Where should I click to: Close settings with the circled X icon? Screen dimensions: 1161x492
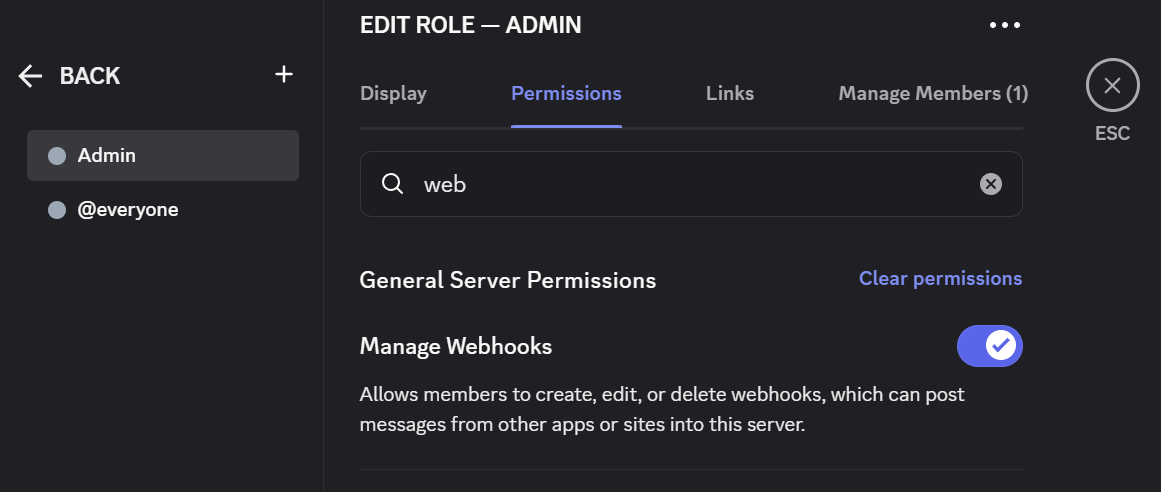pyautogui.click(x=1112, y=86)
